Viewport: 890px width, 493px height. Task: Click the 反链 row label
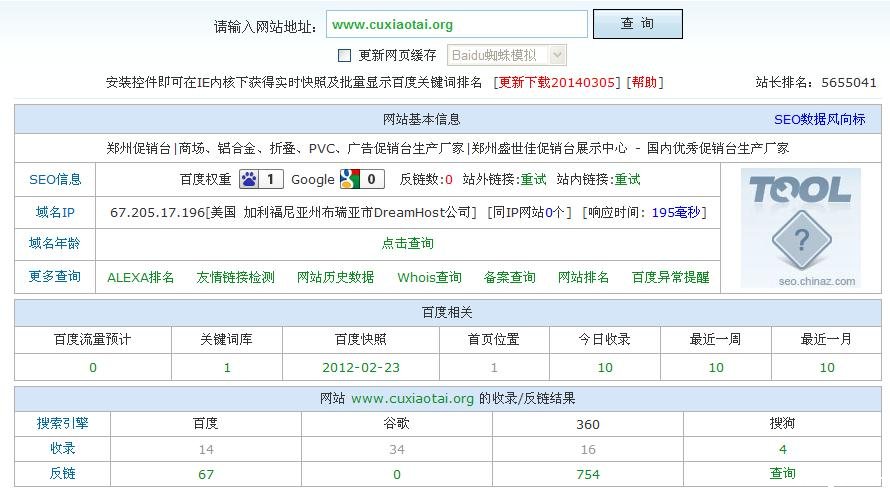click(62, 473)
